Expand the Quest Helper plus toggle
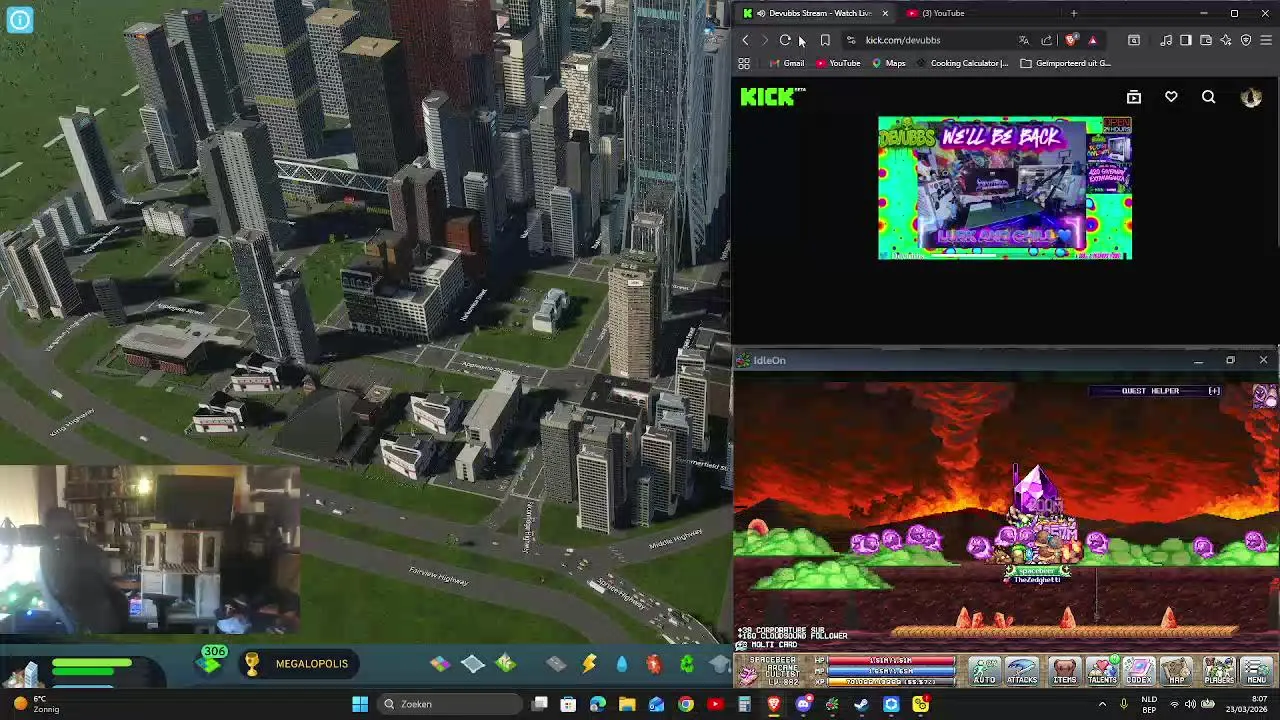This screenshot has width=1280, height=720. click(1214, 391)
